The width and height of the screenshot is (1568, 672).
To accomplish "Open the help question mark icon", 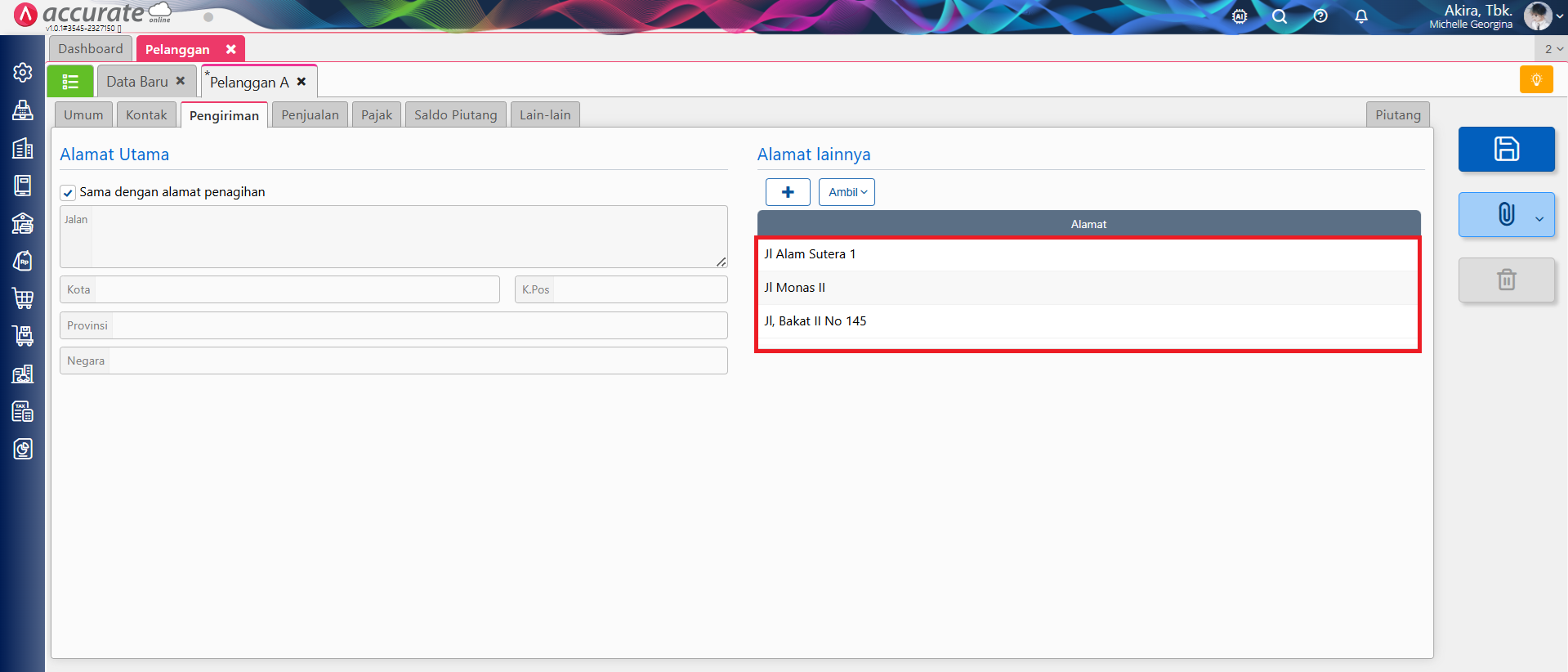I will [1320, 16].
